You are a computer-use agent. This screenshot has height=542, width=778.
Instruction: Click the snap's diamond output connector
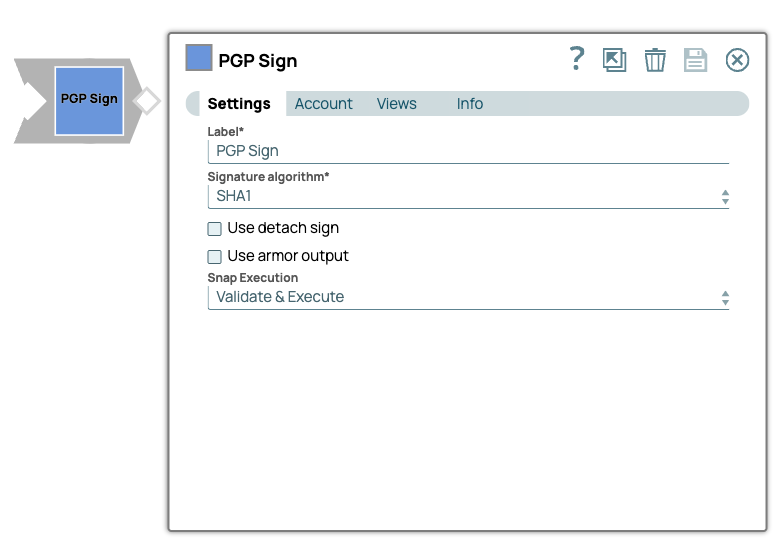tap(147, 101)
